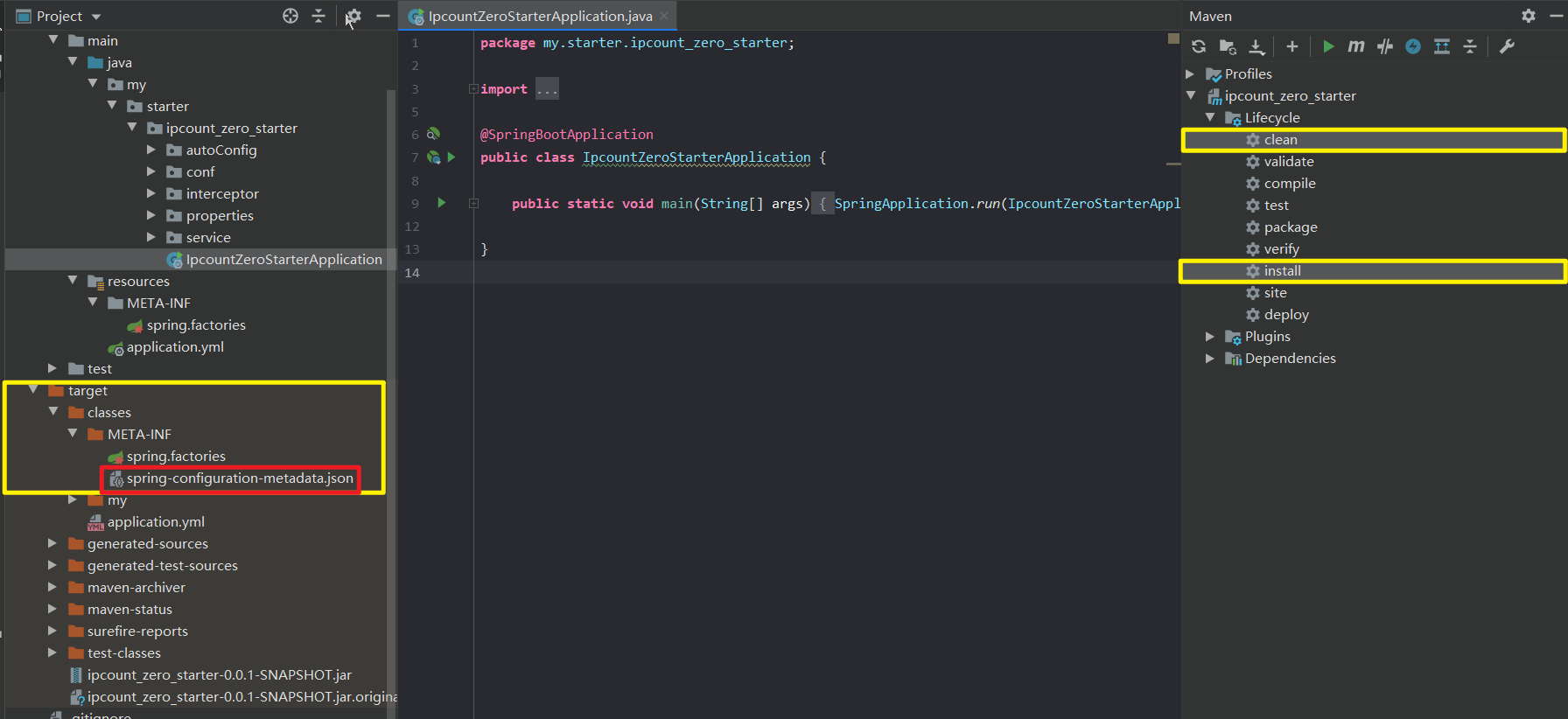This screenshot has height=719, width=1568.
Task: Select compile lifecycle phase
Action: coord(1290,184)
